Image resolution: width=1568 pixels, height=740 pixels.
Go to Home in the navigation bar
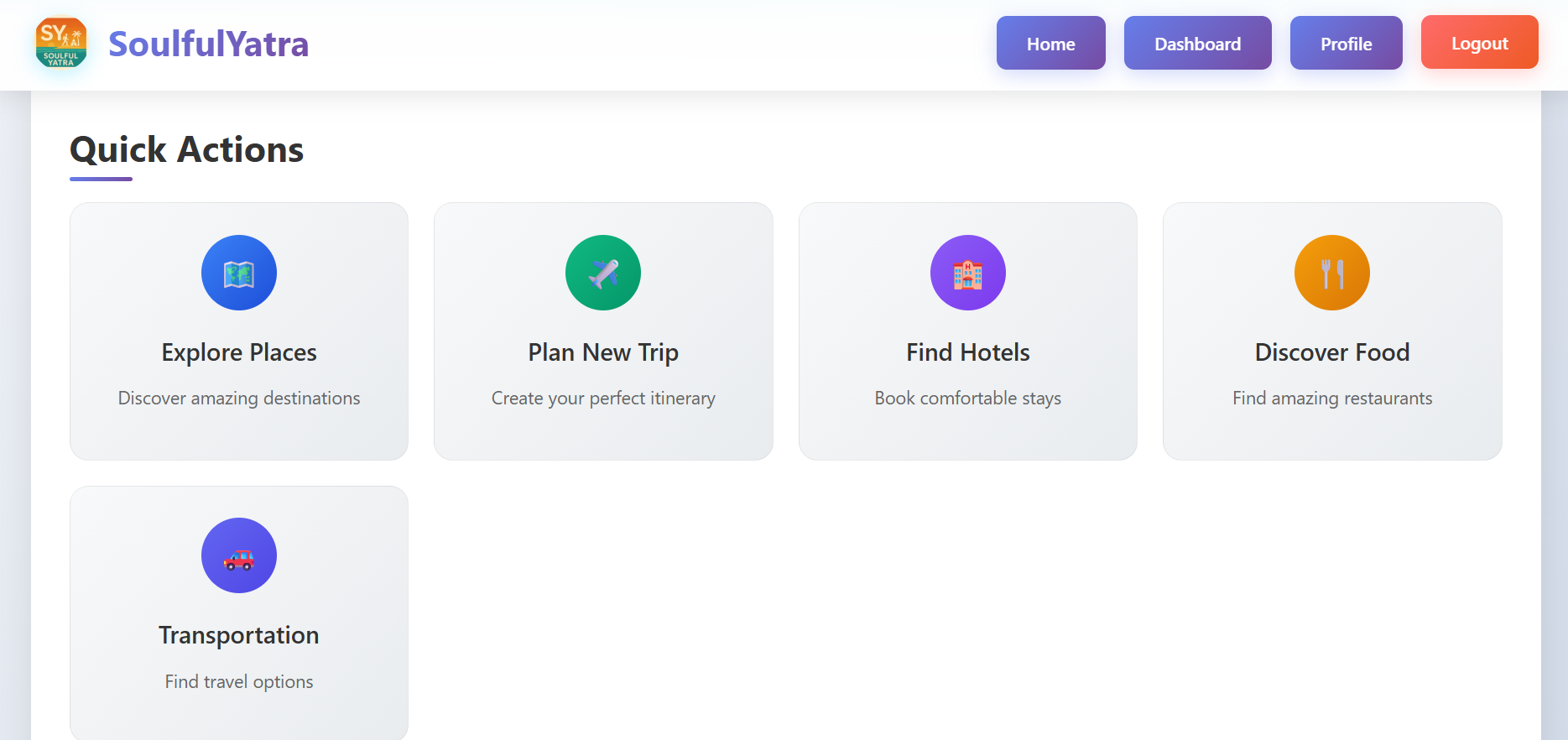point(1051,43)
